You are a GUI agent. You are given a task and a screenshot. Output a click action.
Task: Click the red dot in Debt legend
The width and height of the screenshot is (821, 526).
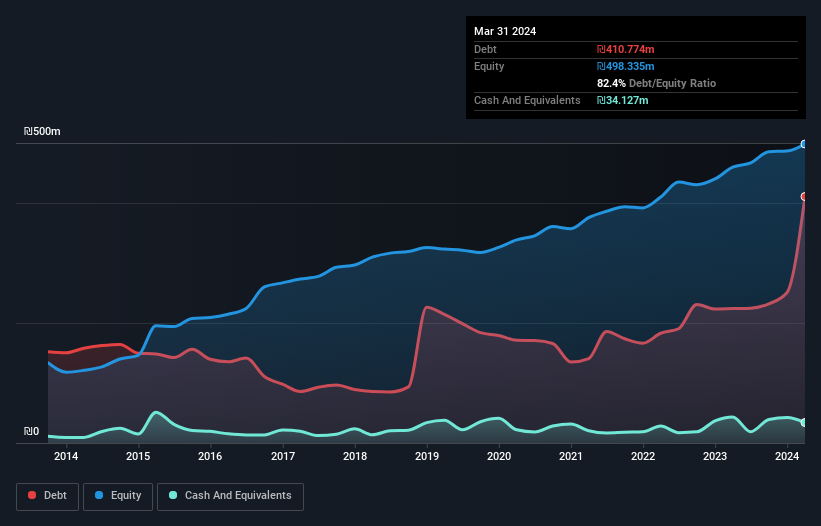click(x=32, y=495)
